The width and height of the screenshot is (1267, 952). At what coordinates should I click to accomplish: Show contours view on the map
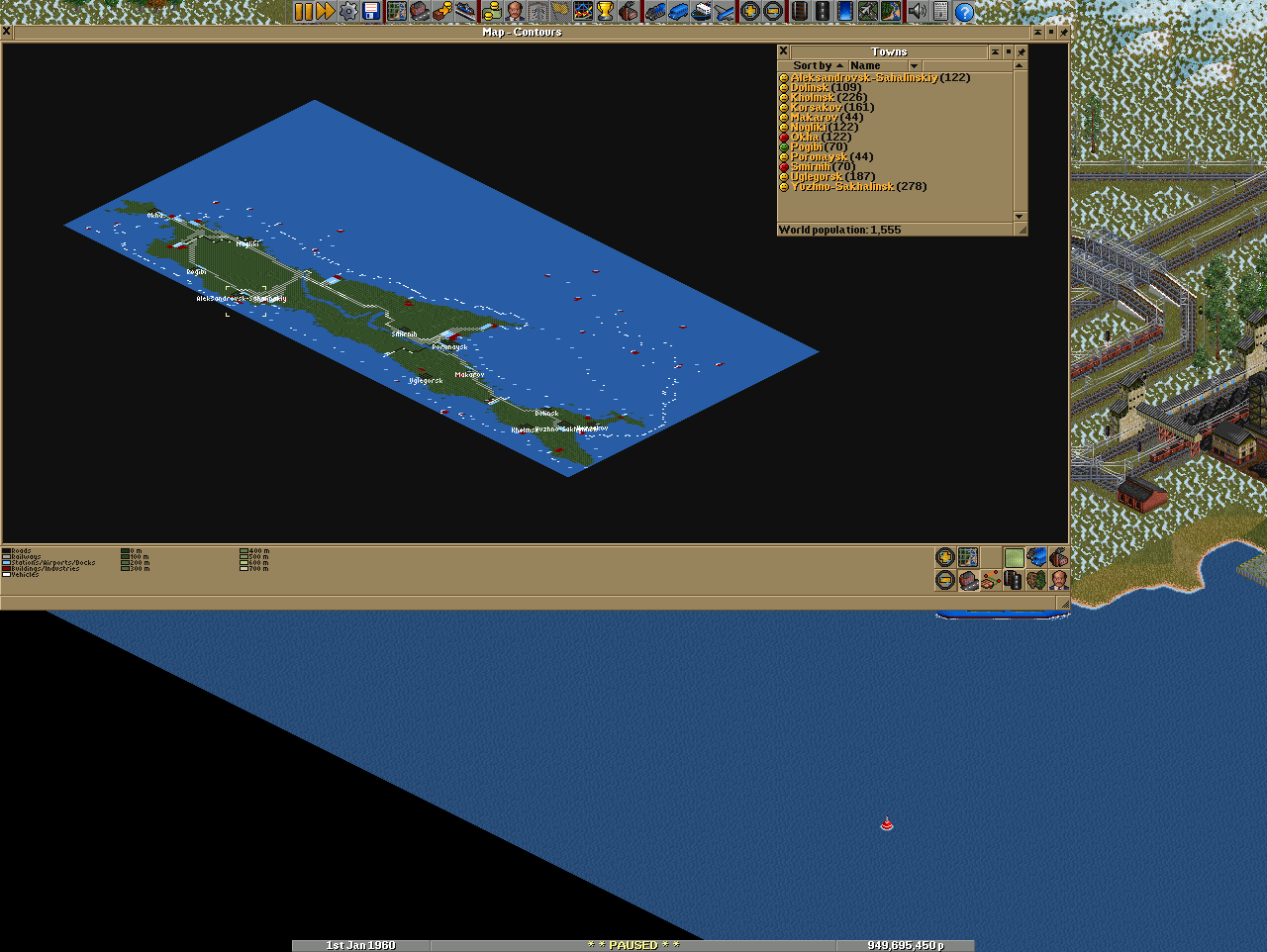pyautogui.click(x=1015, y=557)
